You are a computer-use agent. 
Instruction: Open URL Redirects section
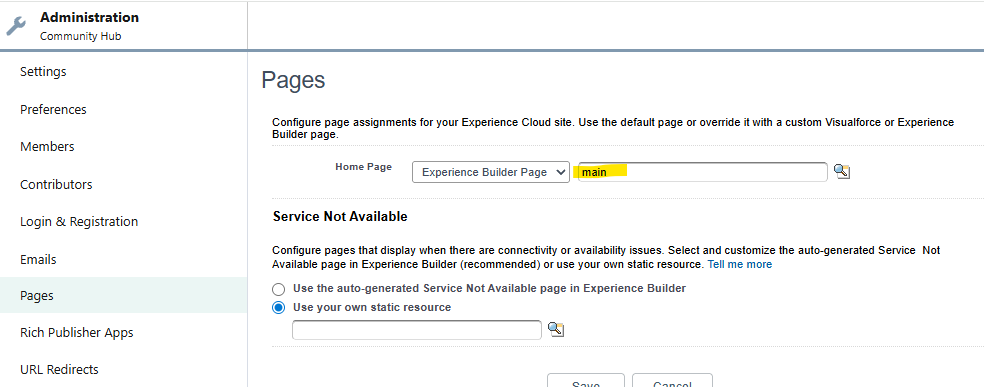pos(59,369)
